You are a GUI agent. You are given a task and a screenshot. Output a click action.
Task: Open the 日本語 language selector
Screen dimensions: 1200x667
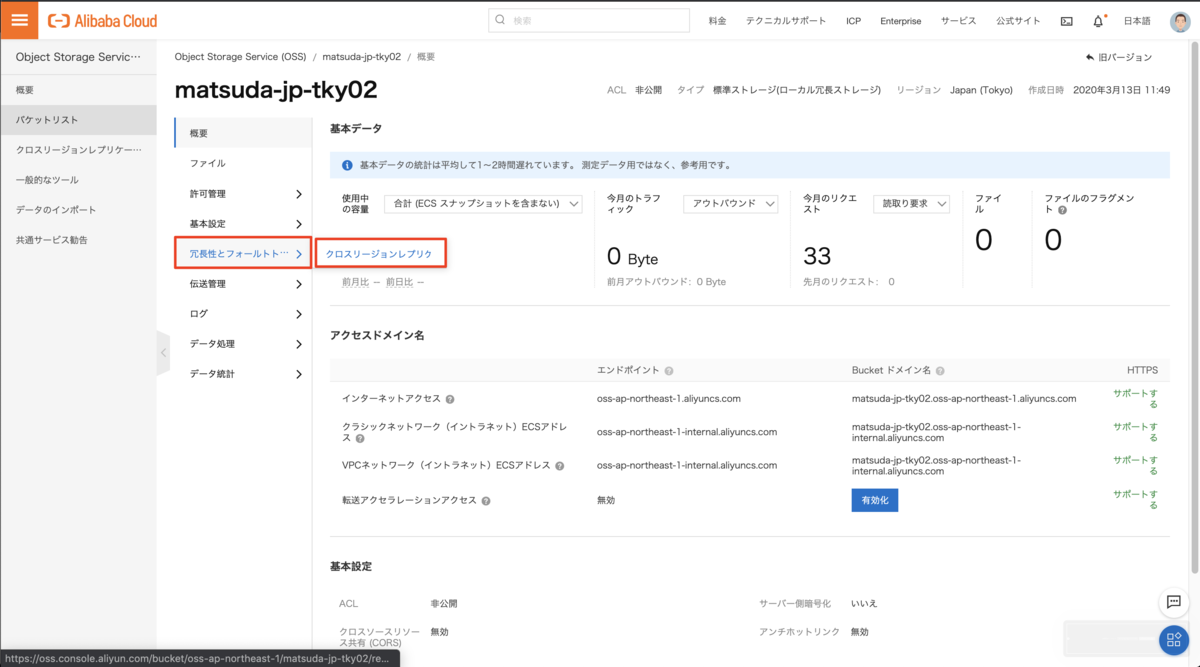coord(1137,21)
